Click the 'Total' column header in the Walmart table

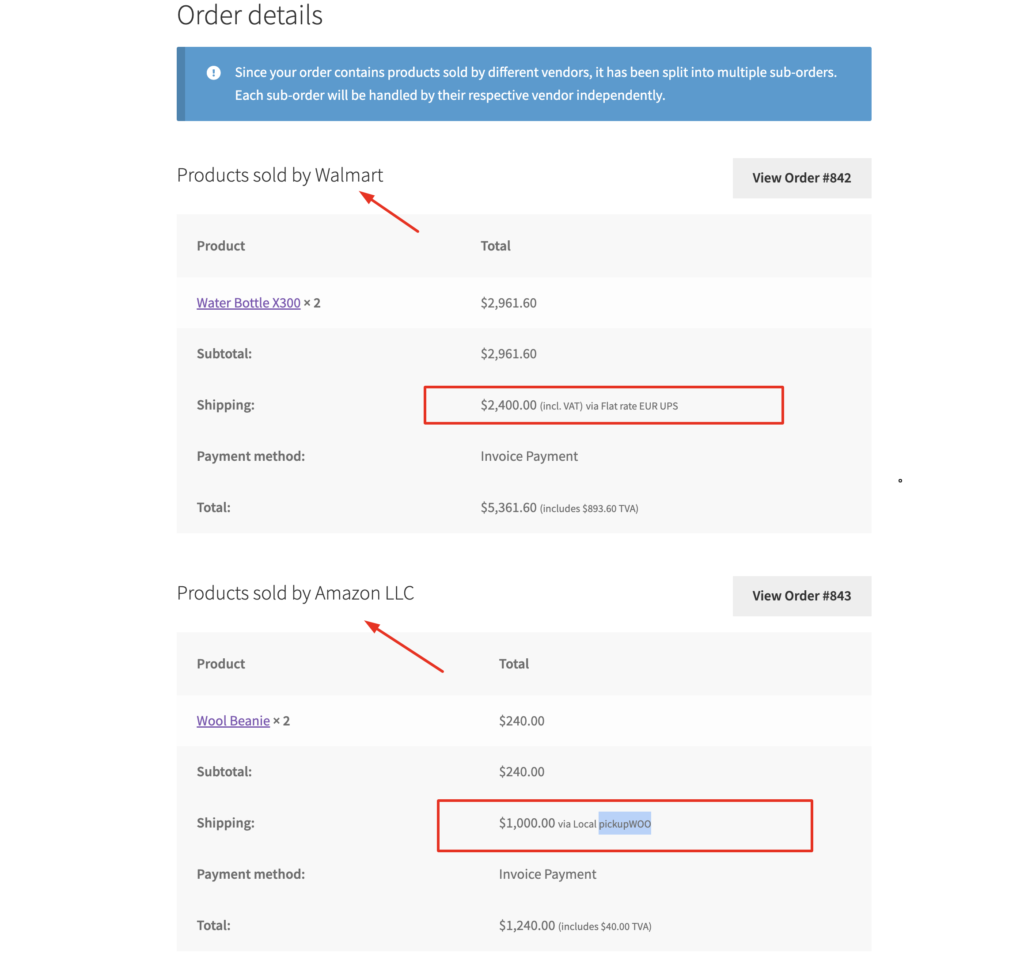495,246
